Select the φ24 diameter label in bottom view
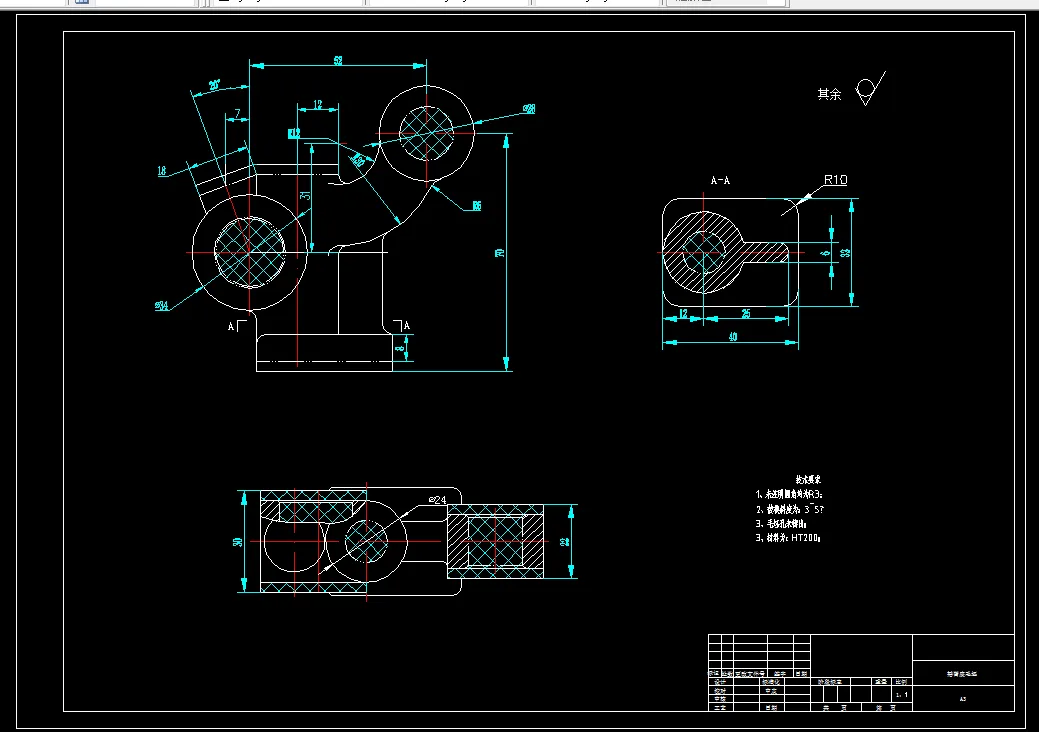Screen dimensions: 1039x732 pyautogui.click(x=437, y=500)
